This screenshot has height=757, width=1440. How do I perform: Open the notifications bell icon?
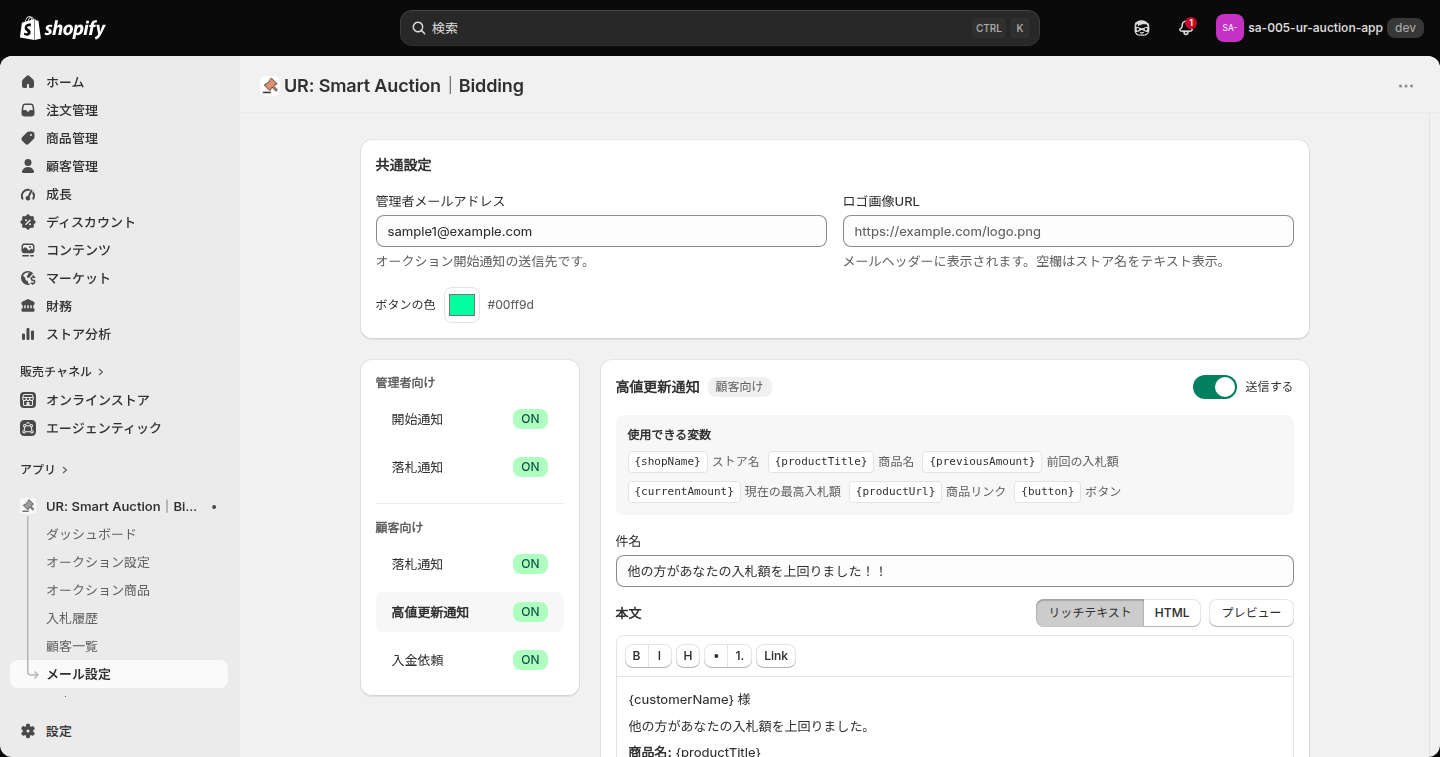tap(1186, 28)
